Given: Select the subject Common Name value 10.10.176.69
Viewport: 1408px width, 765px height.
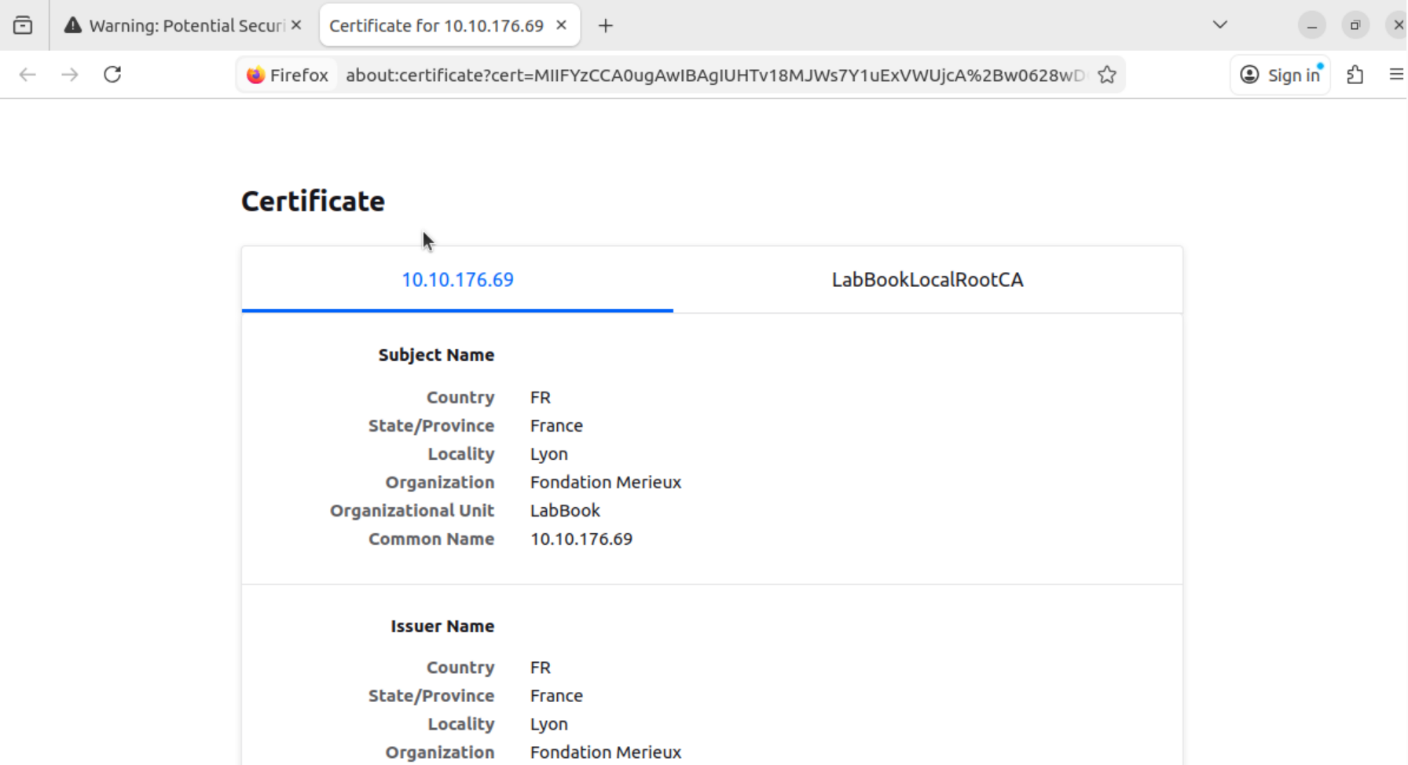Looking at the screenshot, I should [581, 539].
